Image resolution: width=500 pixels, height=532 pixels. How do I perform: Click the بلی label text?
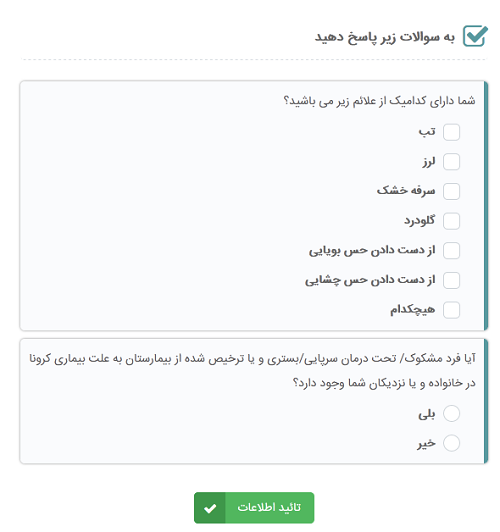click(x=427, y=414)
